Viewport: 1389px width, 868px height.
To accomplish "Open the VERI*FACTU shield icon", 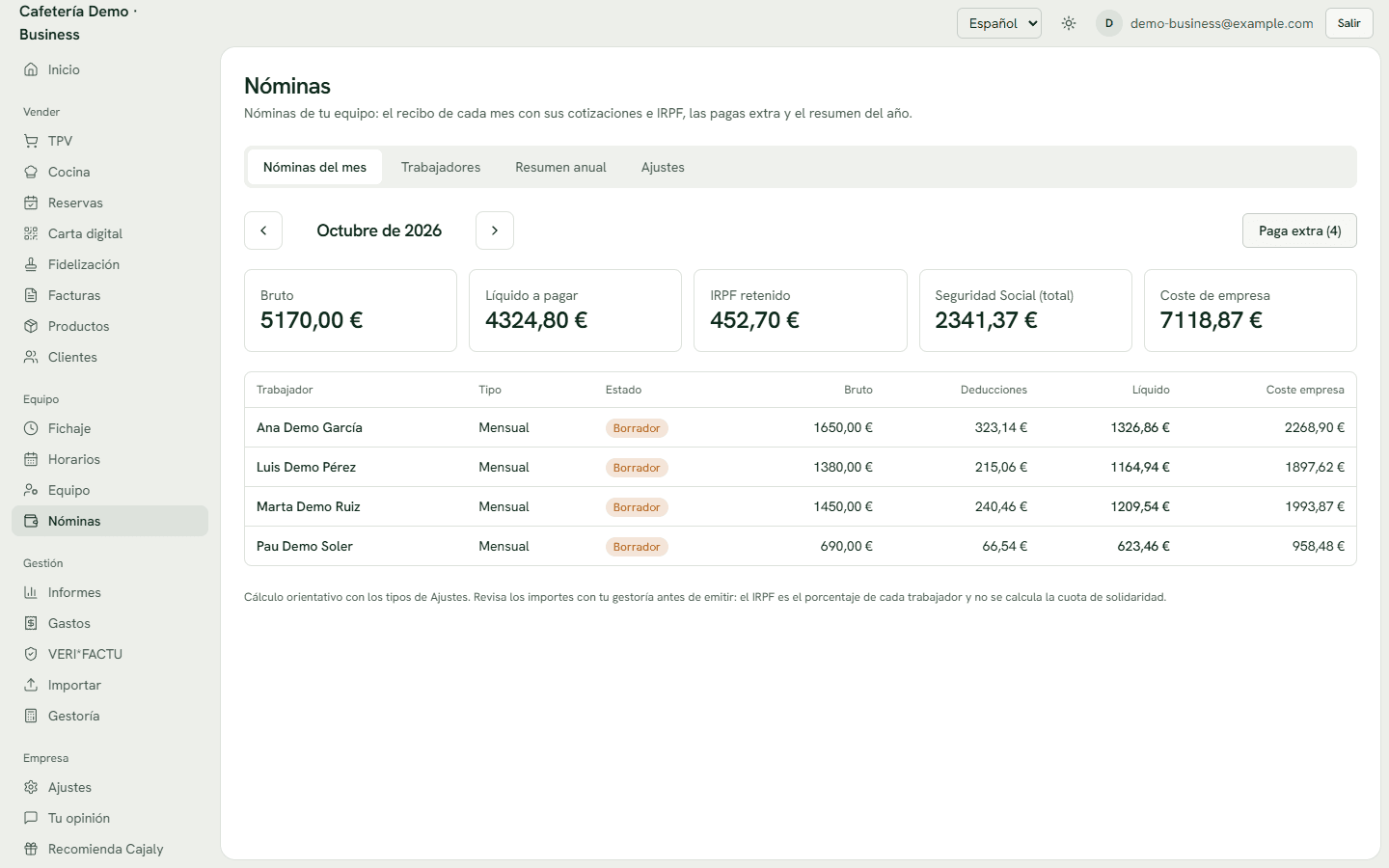I will (x=31, y=654).
